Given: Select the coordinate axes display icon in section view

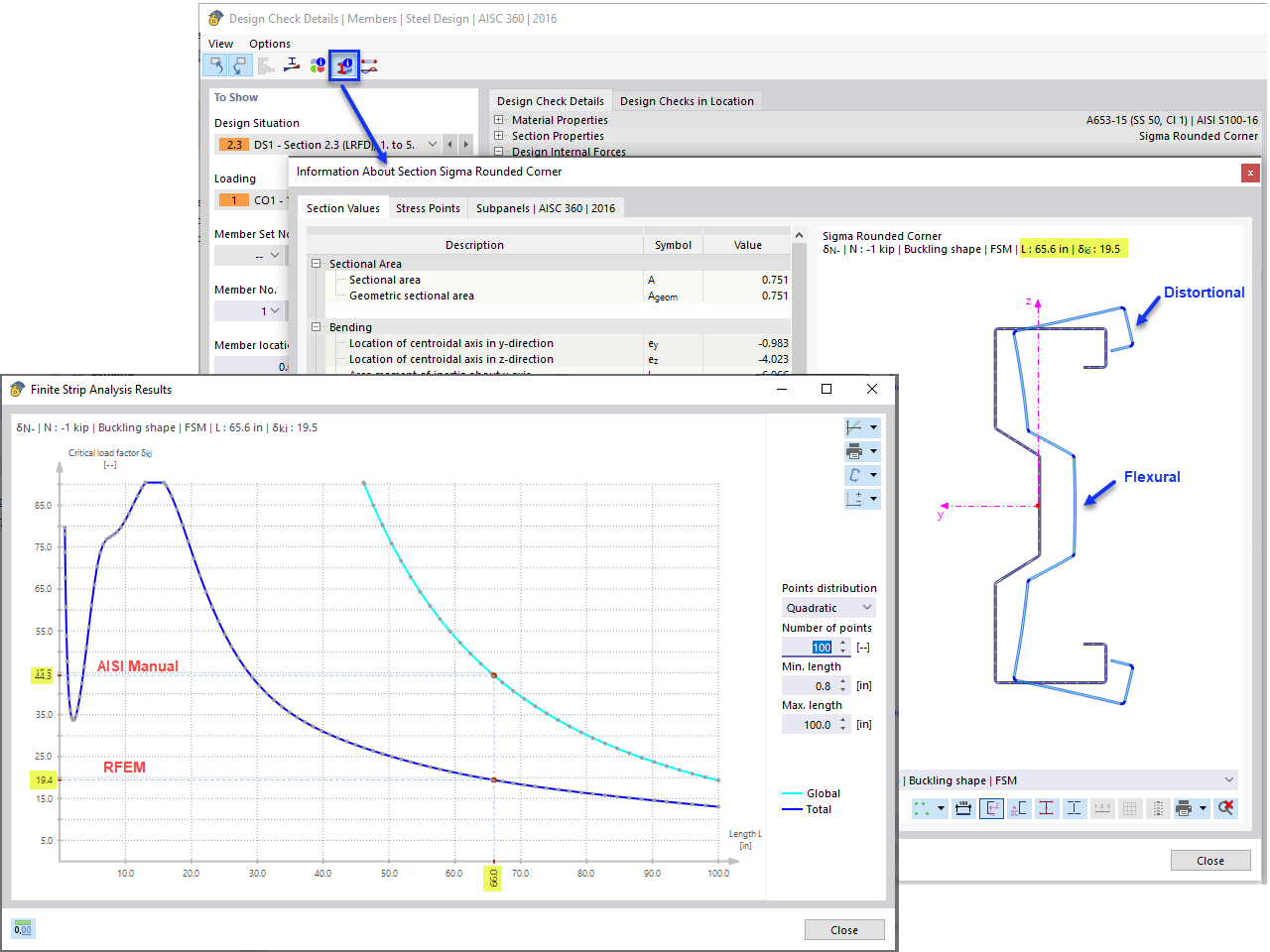Looking at the screenshot, I should click(991, 808).
